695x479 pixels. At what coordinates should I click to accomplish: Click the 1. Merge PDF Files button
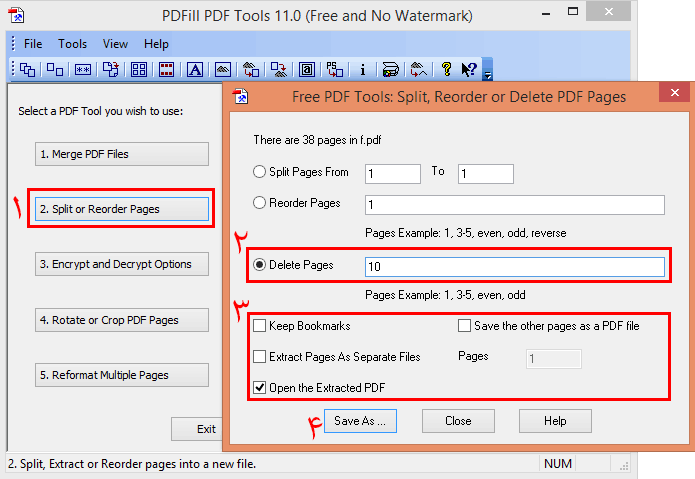pyautogui.click(x=122, y=154)
